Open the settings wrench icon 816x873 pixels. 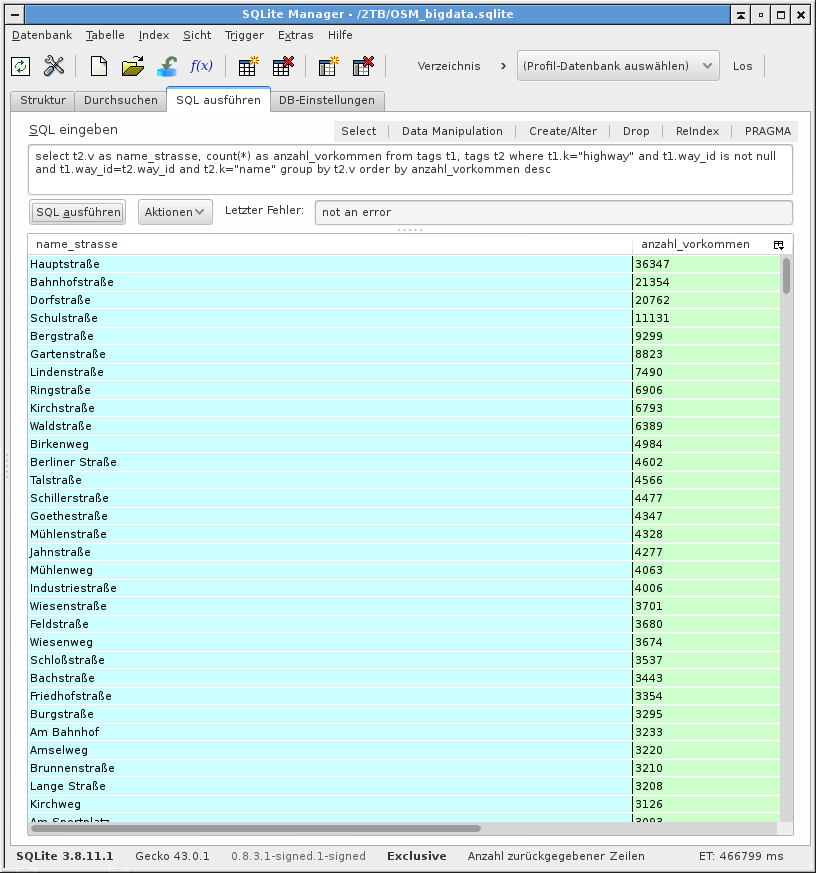55,65
